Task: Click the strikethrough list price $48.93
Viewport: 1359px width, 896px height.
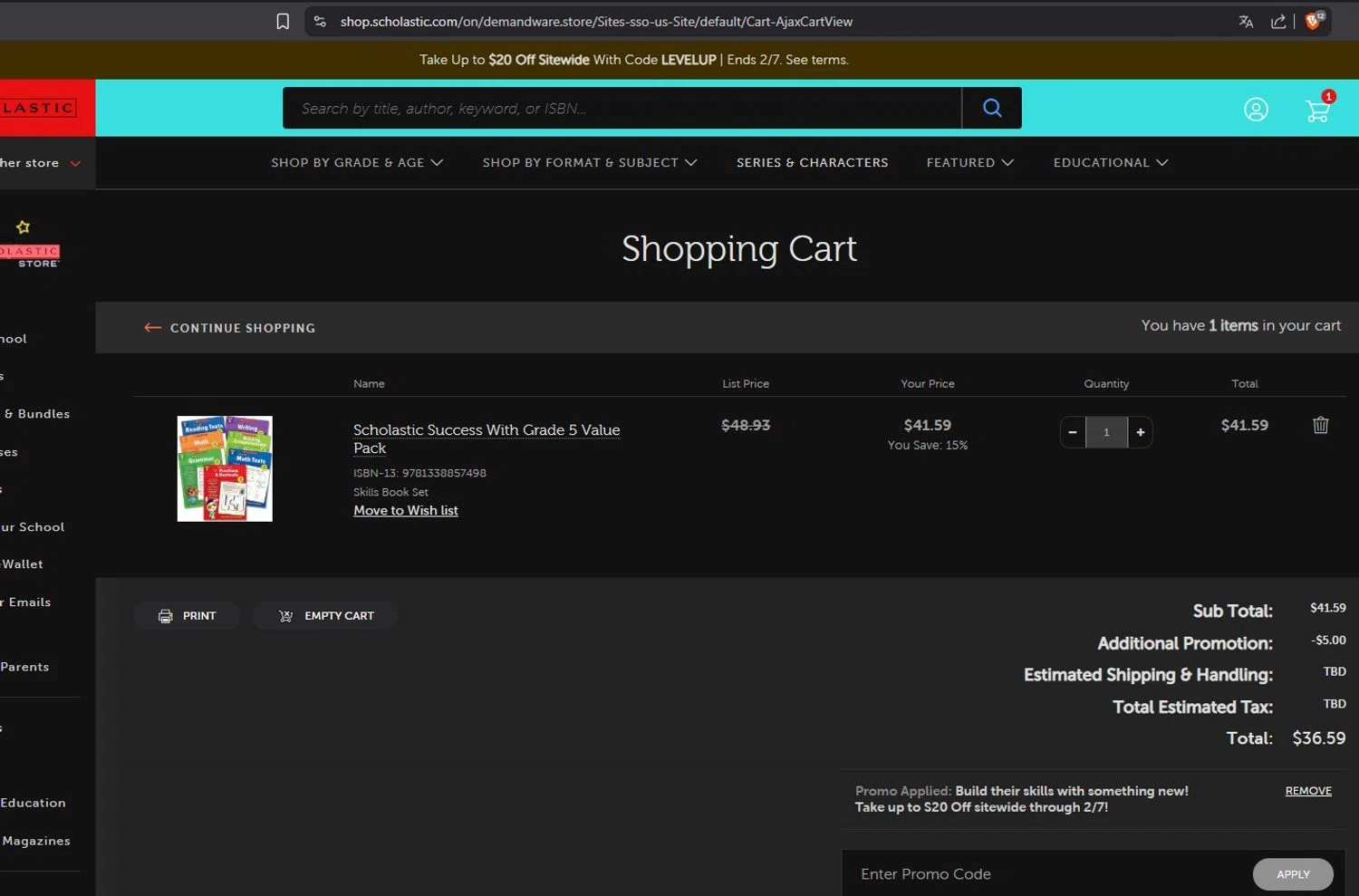Action: [746, 425]
